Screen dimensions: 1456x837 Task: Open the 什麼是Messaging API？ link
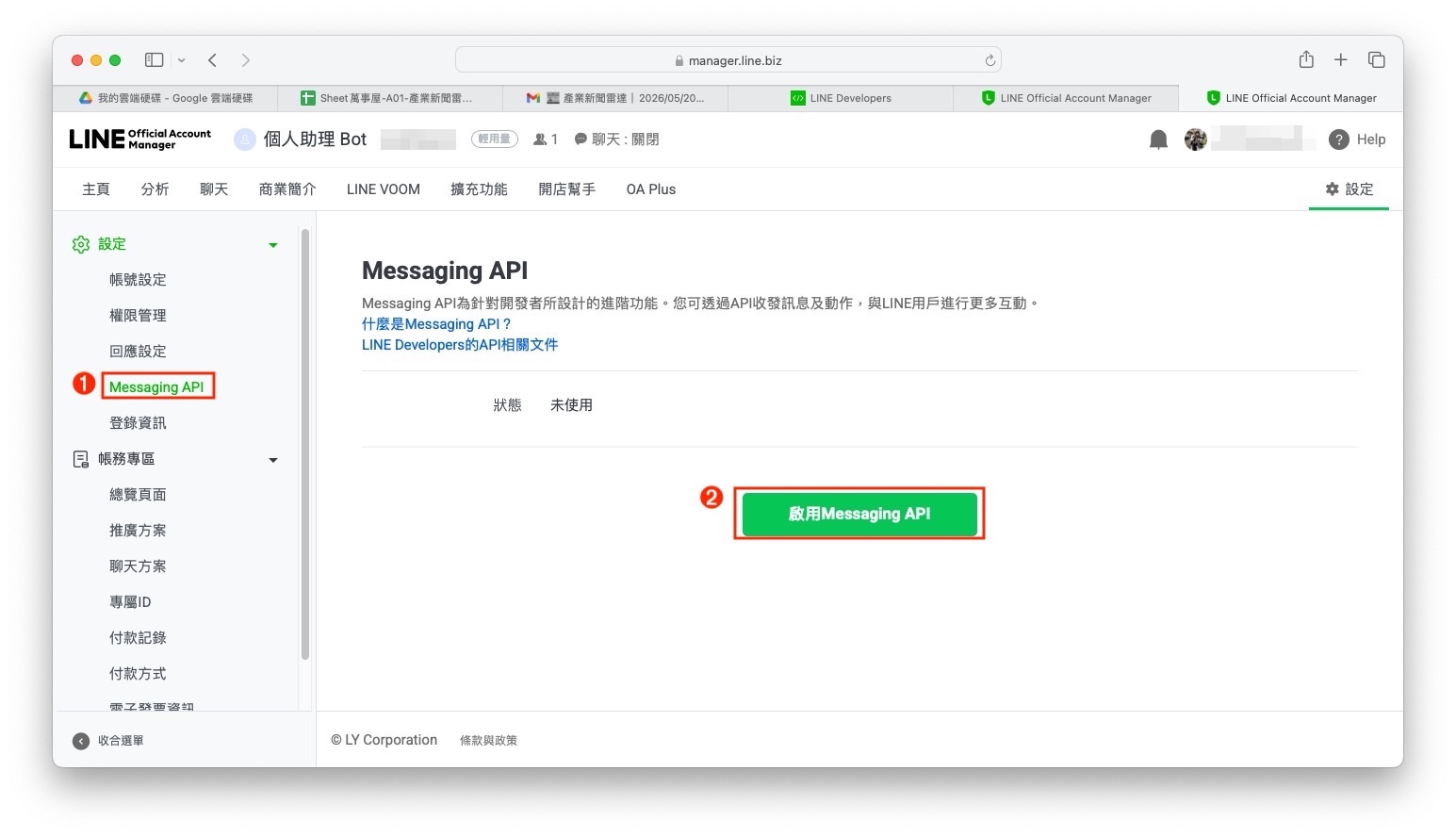pyautogui.click(x=436, y=324)
